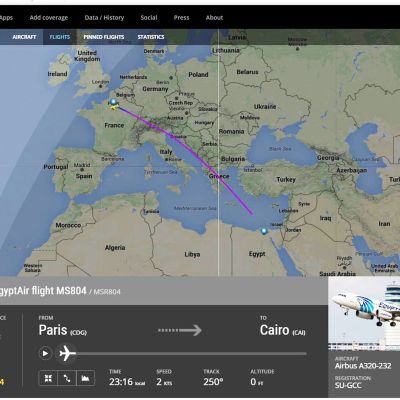Open the Data / History menu

point(104,18)
